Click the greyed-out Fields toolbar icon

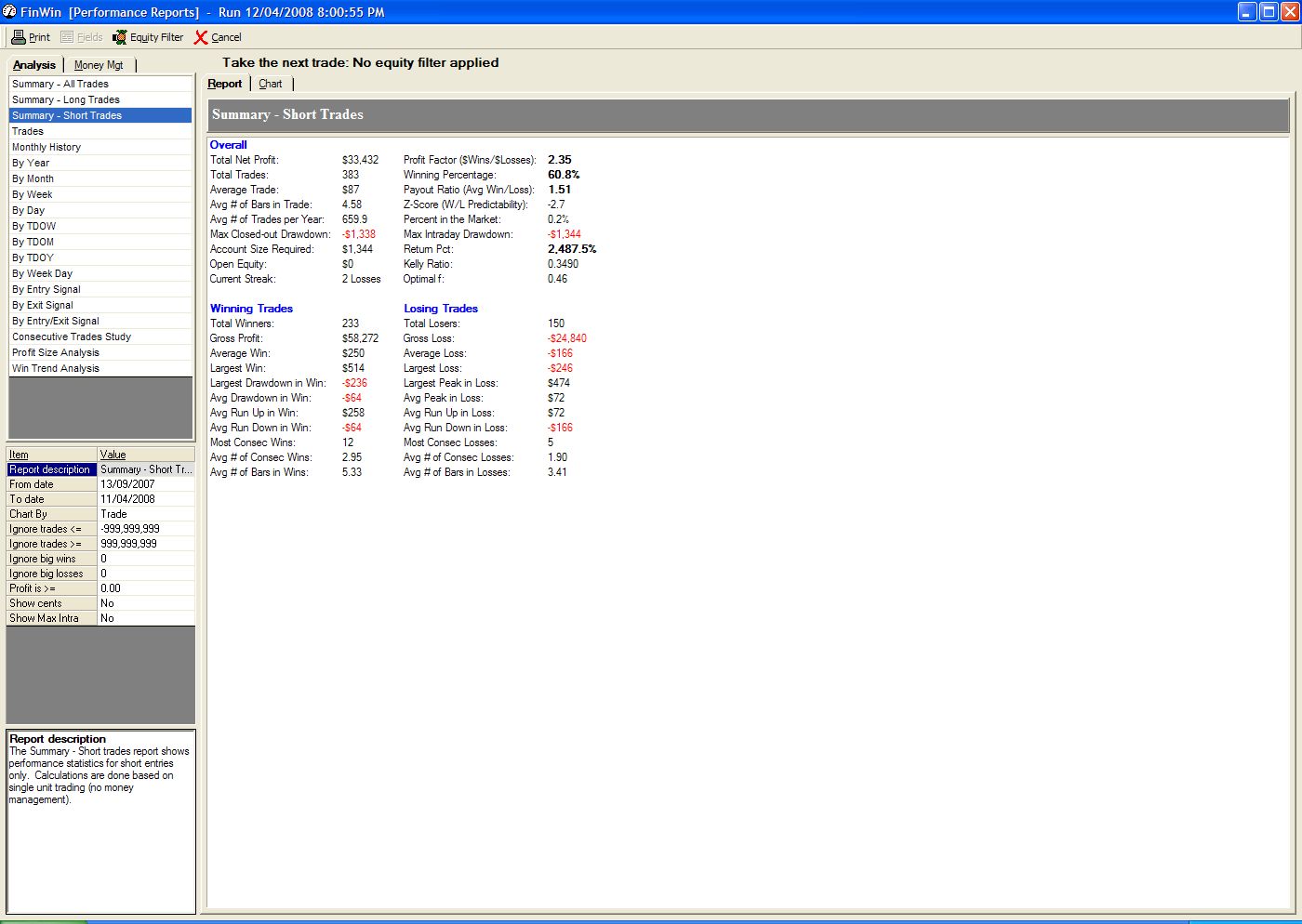point(67,37)
